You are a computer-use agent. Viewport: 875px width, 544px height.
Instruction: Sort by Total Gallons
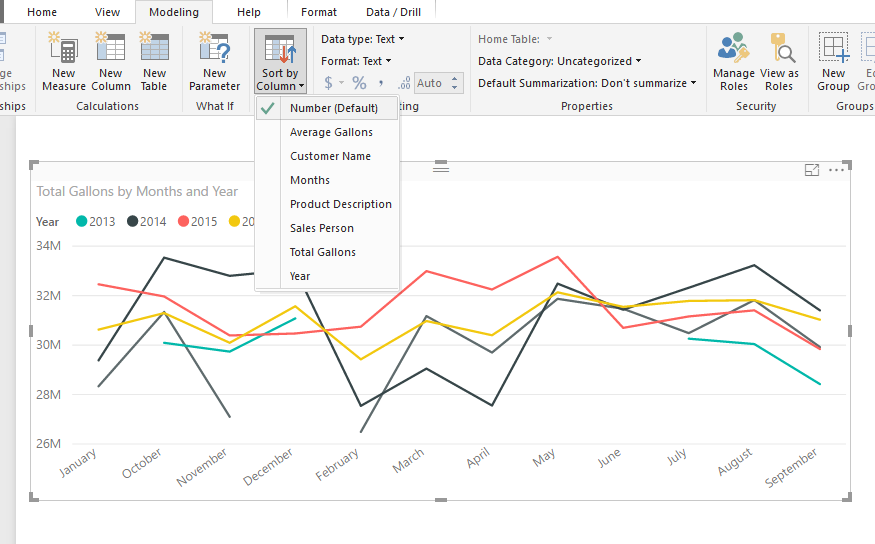tap(328, 252)
